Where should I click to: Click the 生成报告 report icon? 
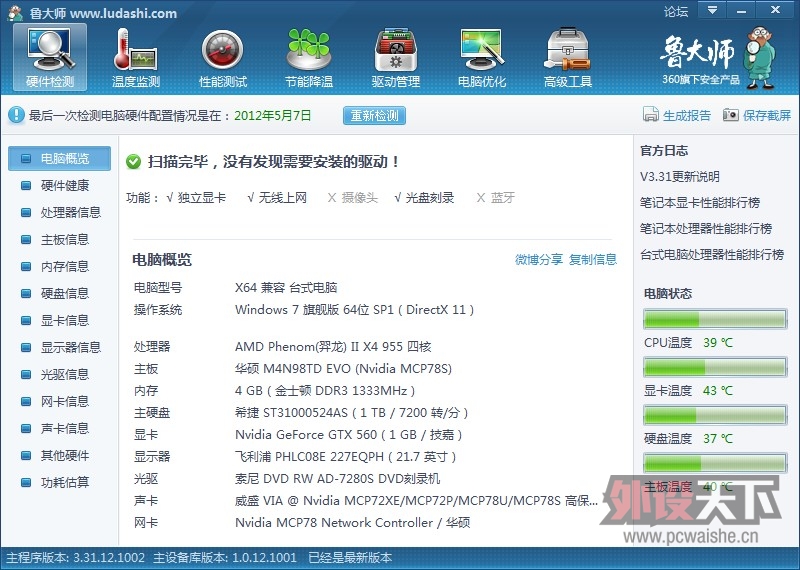pos(651,115)
